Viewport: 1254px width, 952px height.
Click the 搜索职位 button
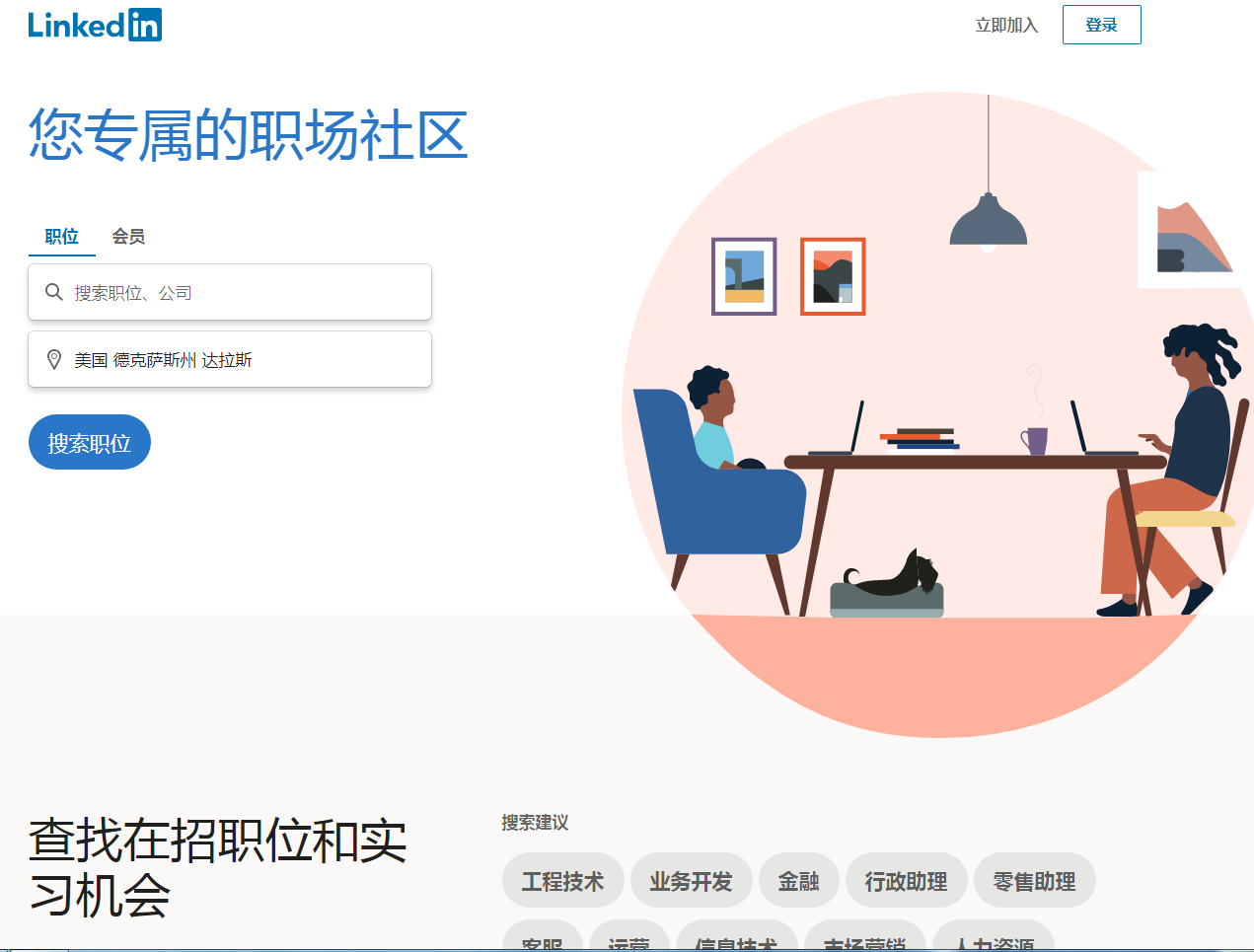tap(90, 442)
